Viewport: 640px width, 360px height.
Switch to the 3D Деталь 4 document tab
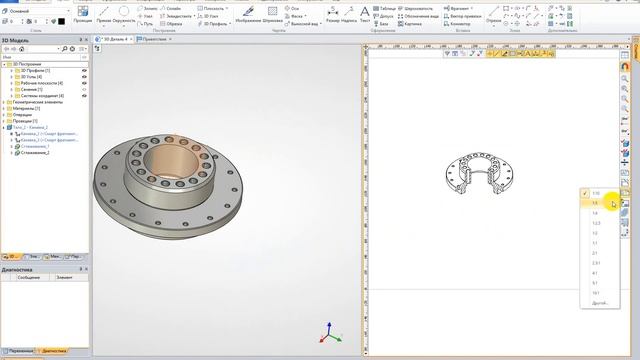[115, 39]
